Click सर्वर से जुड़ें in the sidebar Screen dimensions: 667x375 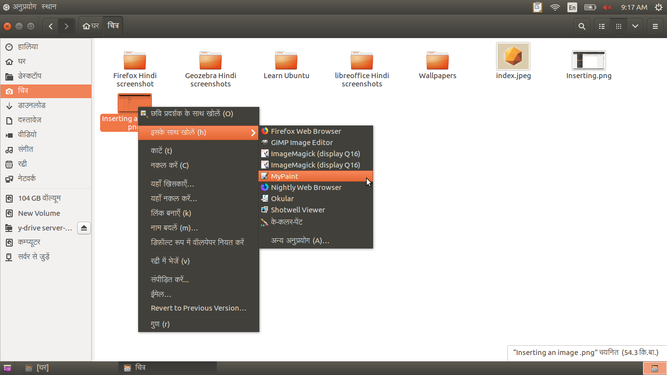point(46,257)
